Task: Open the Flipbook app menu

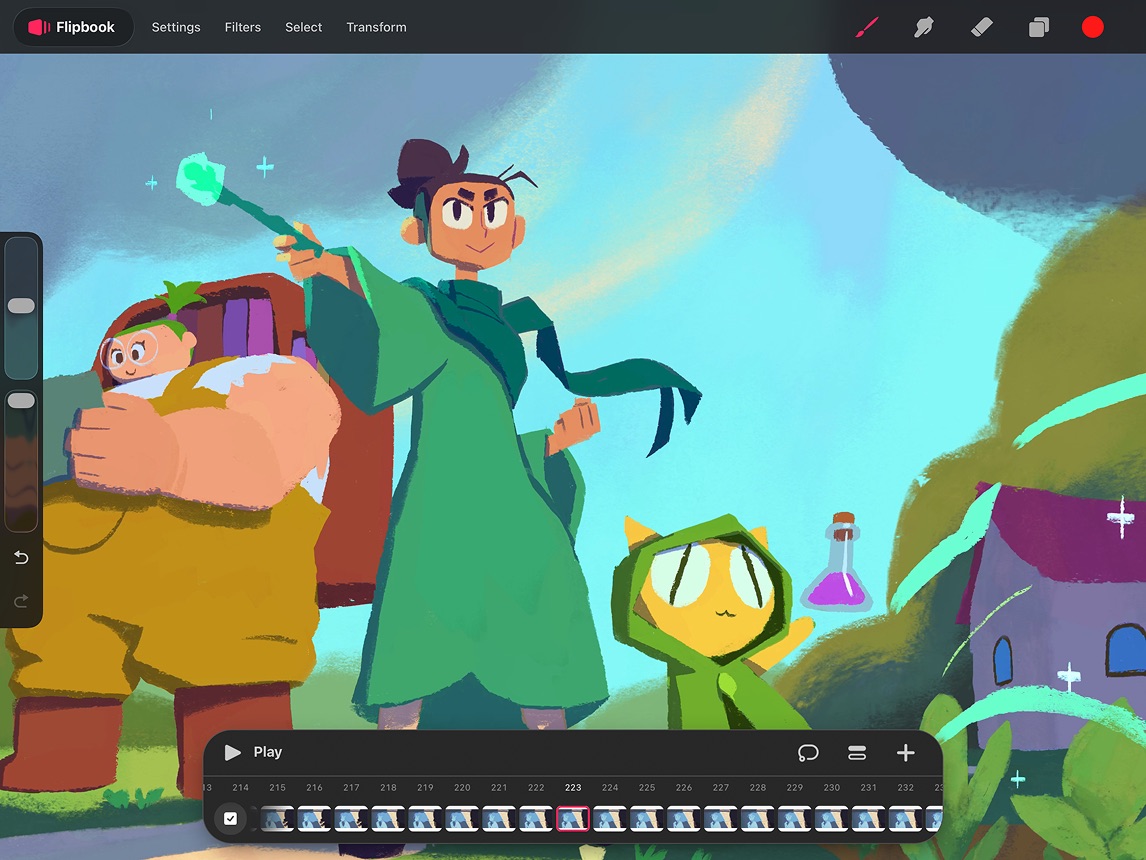Action: click(x=73, y=27)
